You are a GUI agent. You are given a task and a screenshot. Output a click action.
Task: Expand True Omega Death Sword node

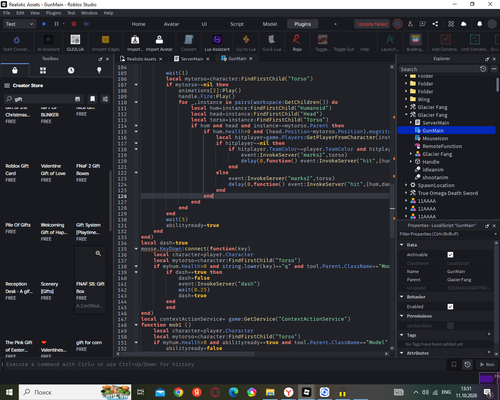406,192
